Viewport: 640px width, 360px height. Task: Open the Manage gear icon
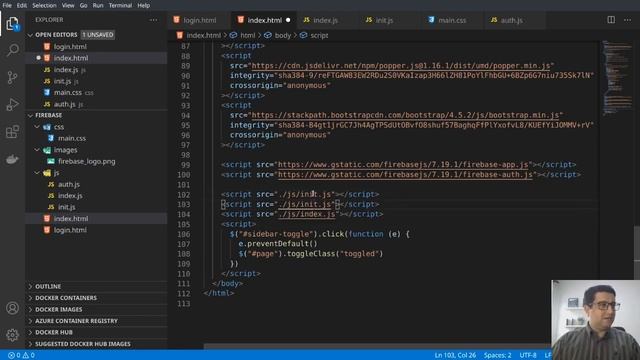13,335
